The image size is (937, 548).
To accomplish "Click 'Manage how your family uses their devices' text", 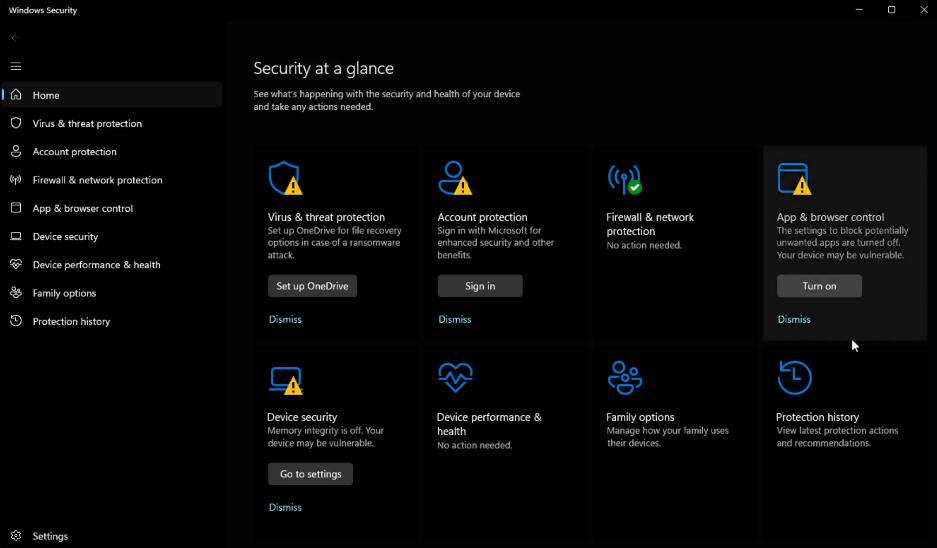I will pyautogui.click(x=667, y=437).
